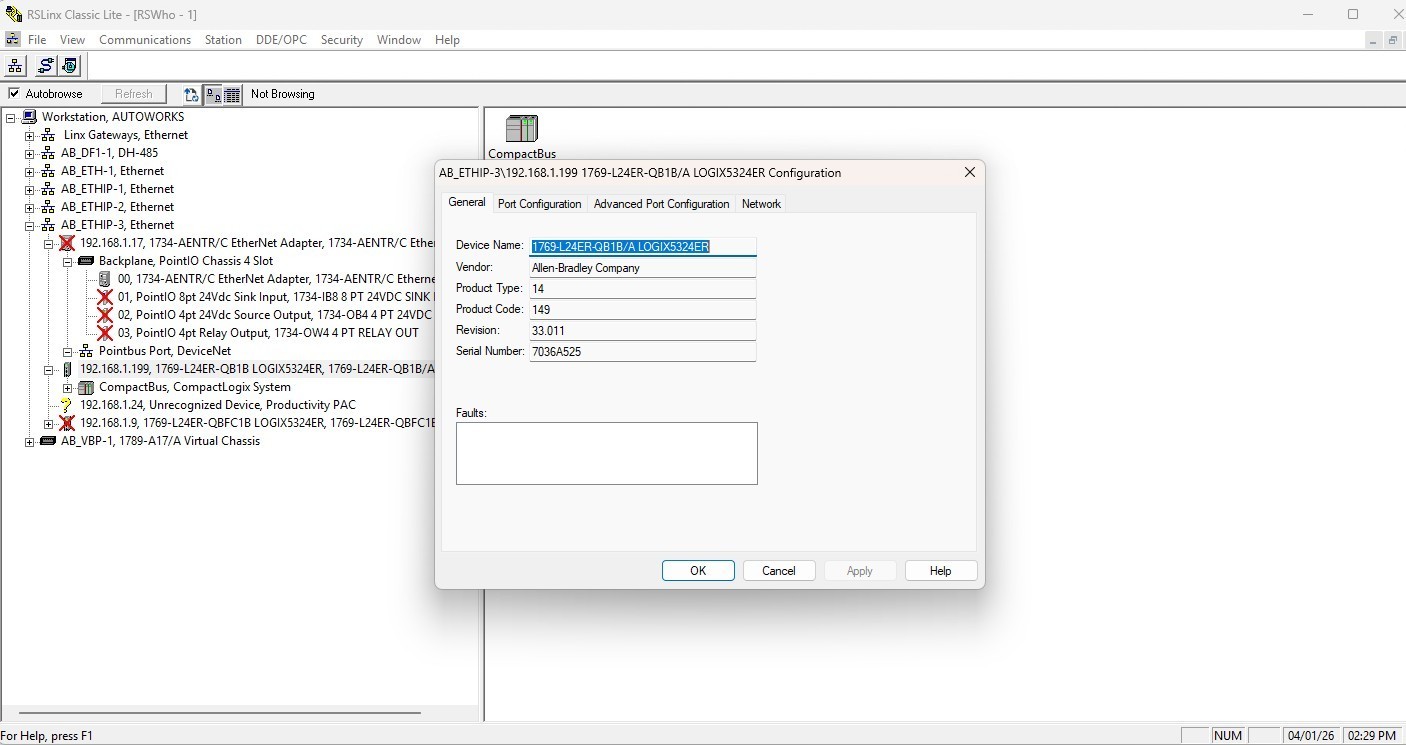
Task: Click the AB_ETH-1 driver network icon
Action: 48,171
